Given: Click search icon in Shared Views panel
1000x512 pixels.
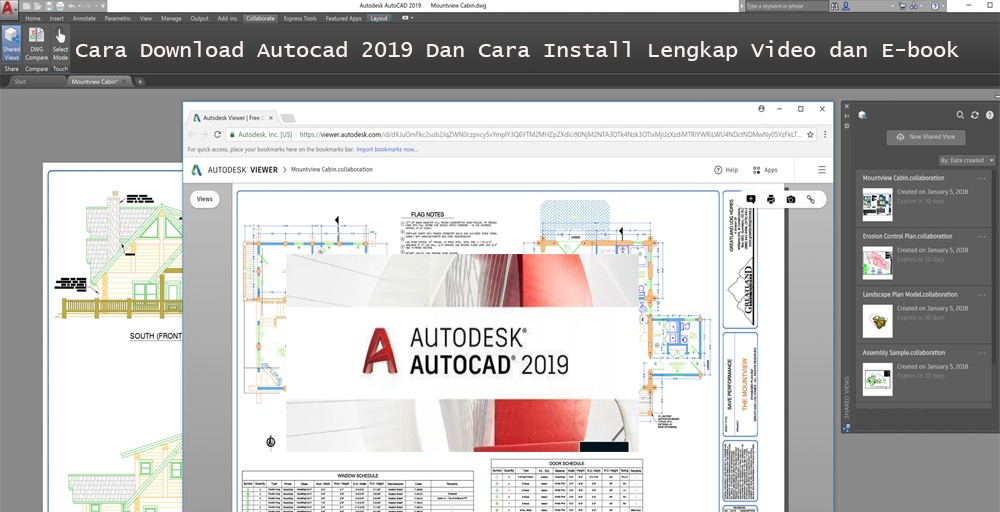Looking at the screenshot, I should (x=960, y=115).
